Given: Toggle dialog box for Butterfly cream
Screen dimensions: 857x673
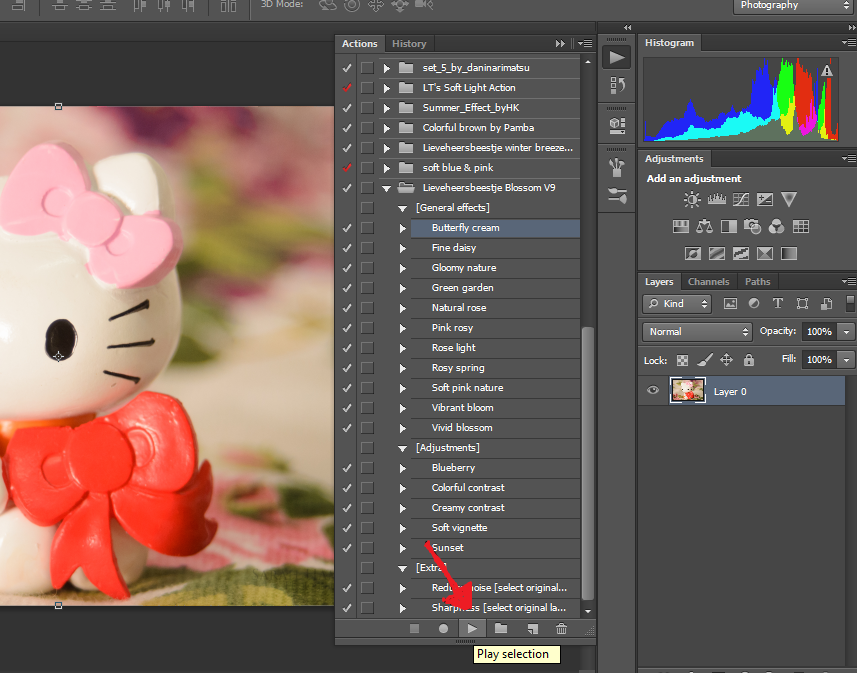Looking at the screenshot, I should [x=367, y=227].
